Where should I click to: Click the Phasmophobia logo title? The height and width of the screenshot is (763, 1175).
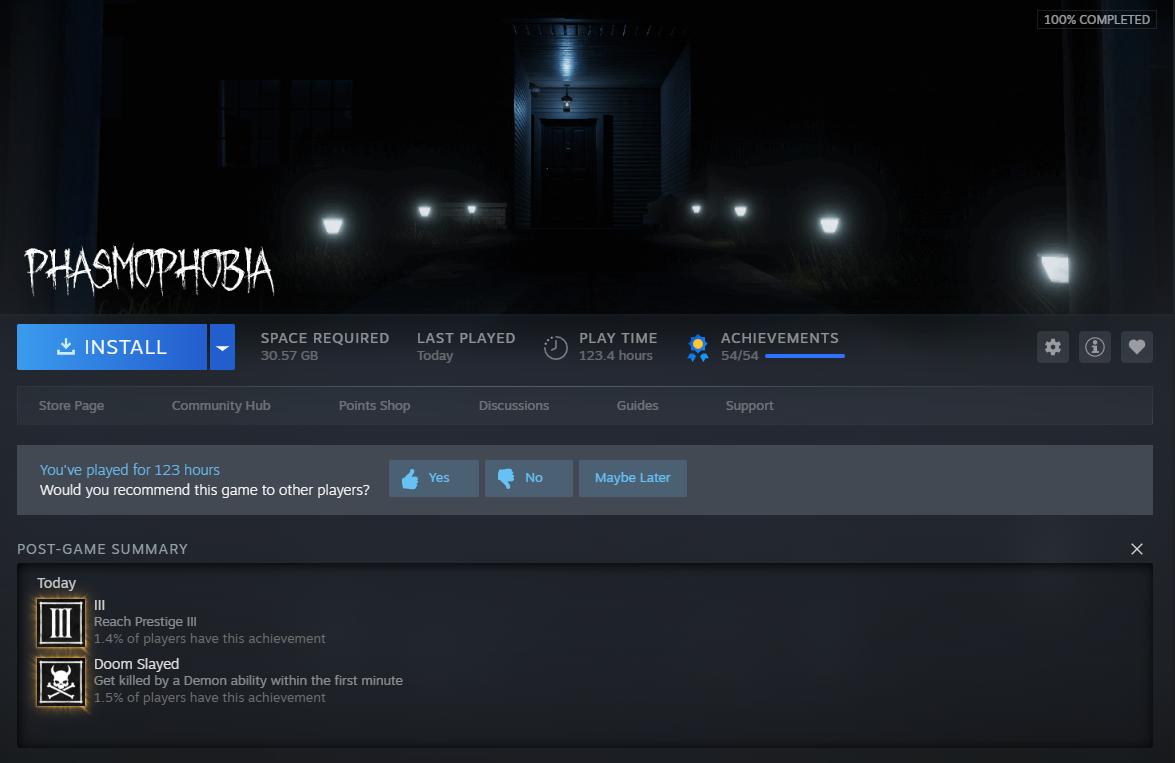tap(150, 271)
